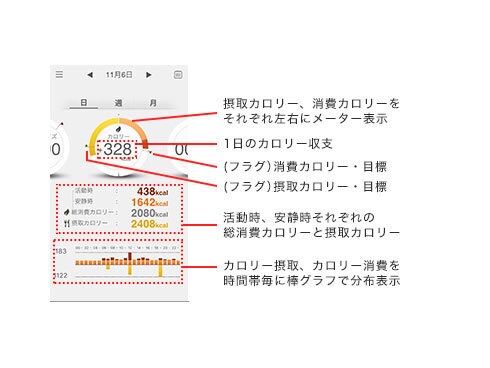490x368 pixels.
Task: Click the tallest dark bar in hourly chart
Action: (130, 257)
